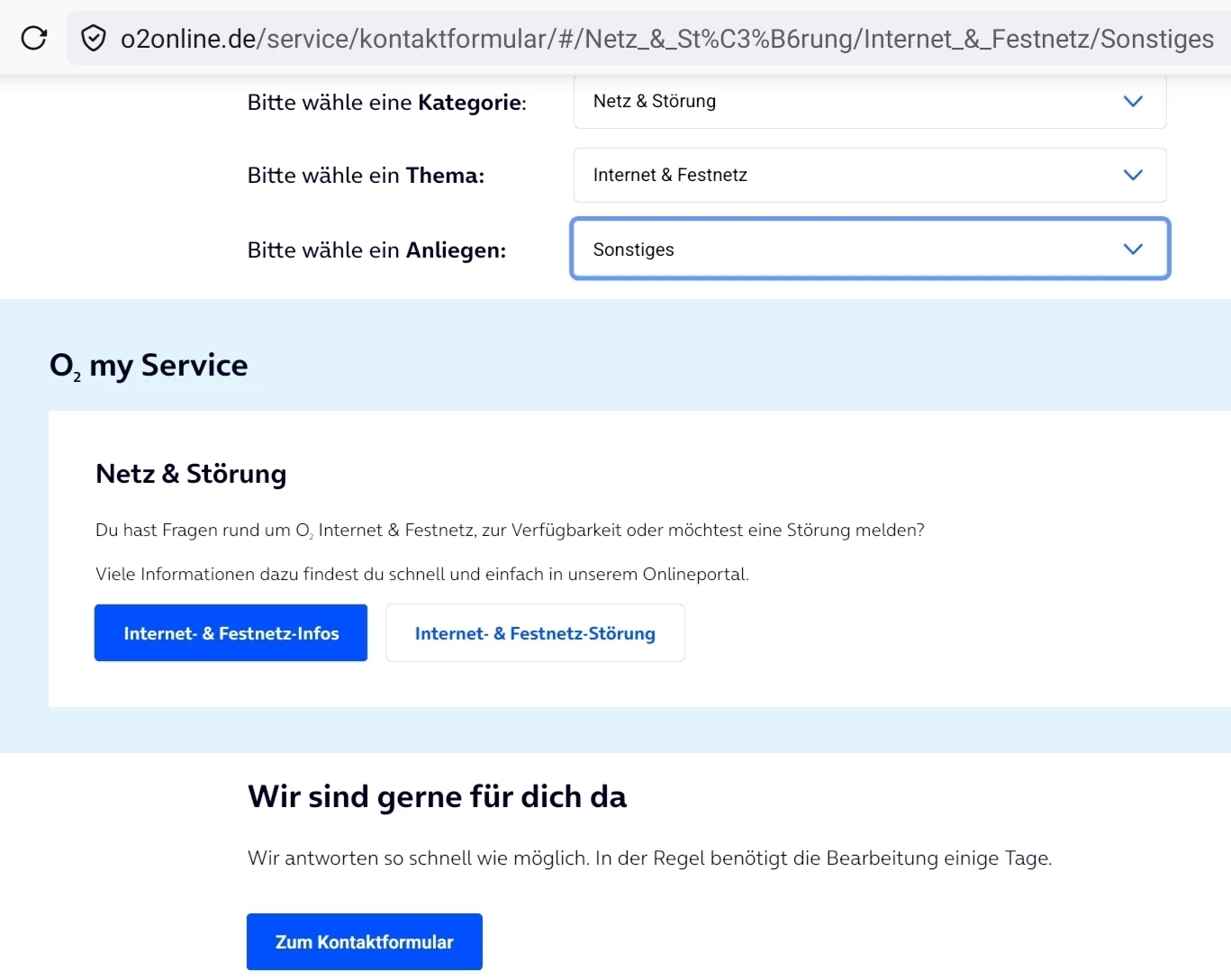Viewport: 1231px width, 980px height.
Task: Click the 'Netz & Störung' card heading
Action: click(191, 474)
